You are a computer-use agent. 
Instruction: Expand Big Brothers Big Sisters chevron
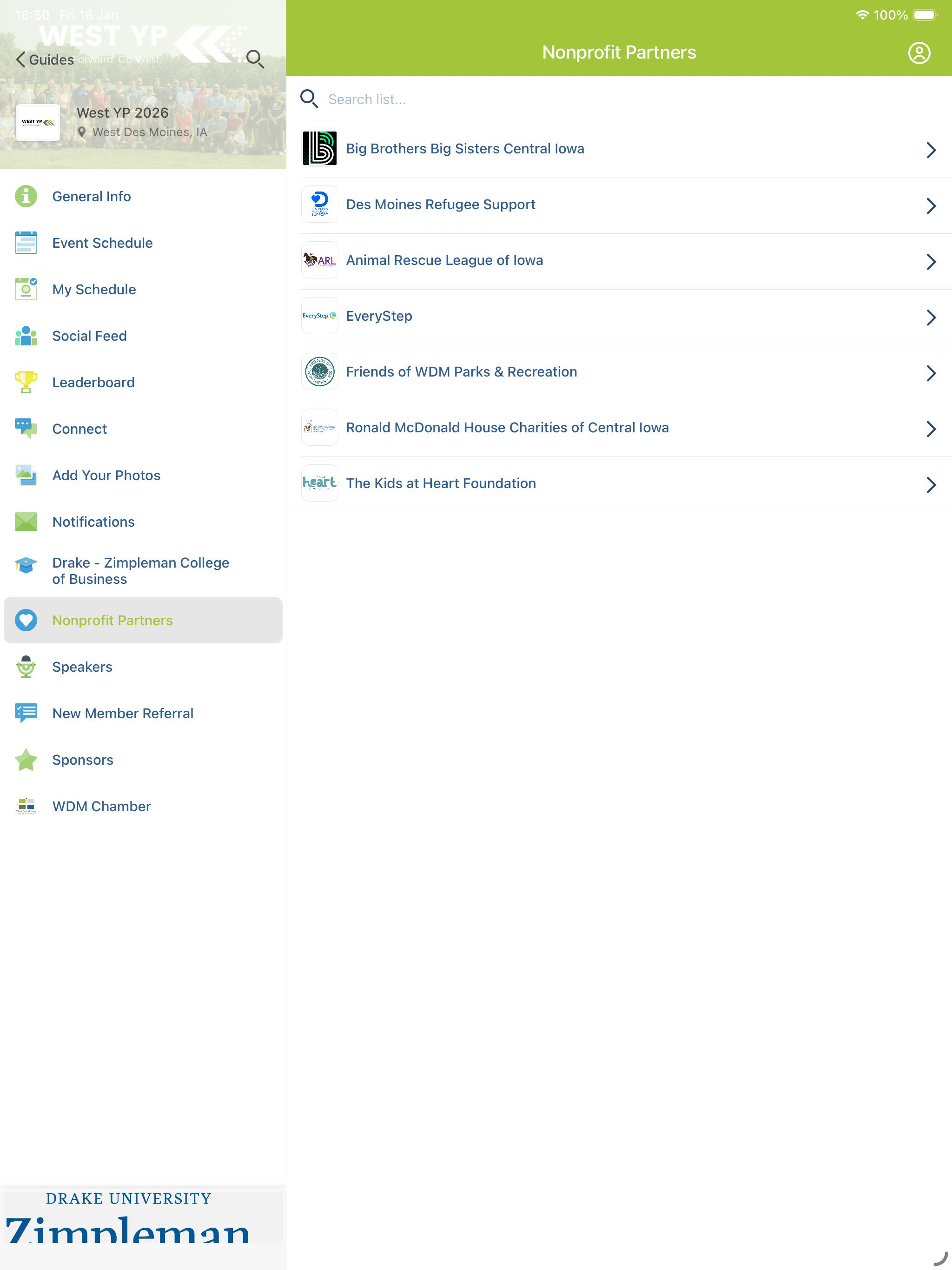click(x=931, y=151)
